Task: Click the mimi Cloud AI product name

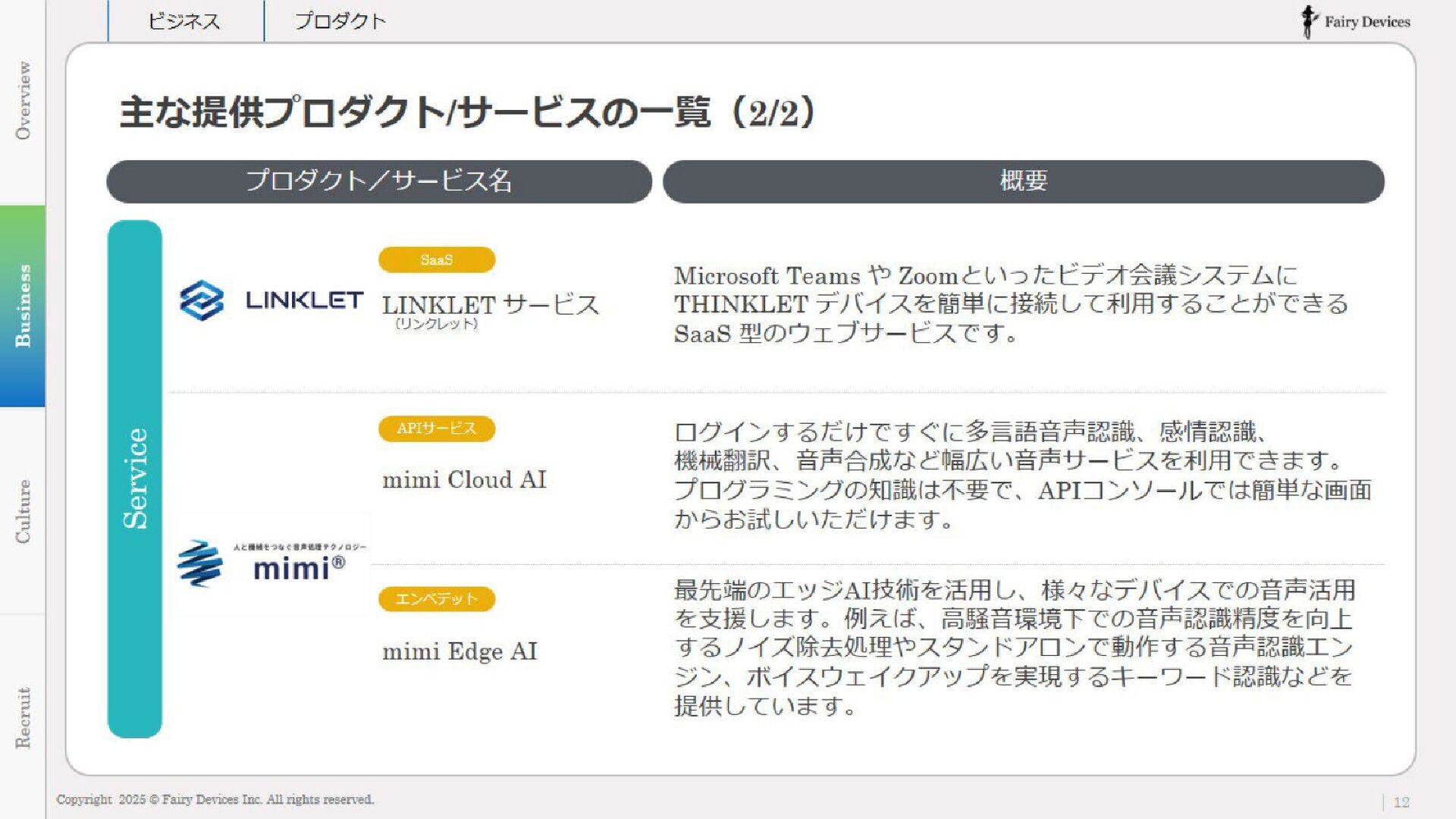Action: (464, 479)
